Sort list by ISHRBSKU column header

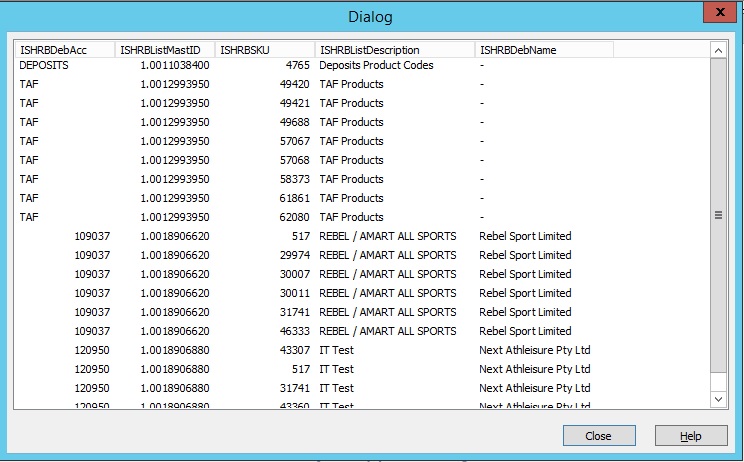265,49
